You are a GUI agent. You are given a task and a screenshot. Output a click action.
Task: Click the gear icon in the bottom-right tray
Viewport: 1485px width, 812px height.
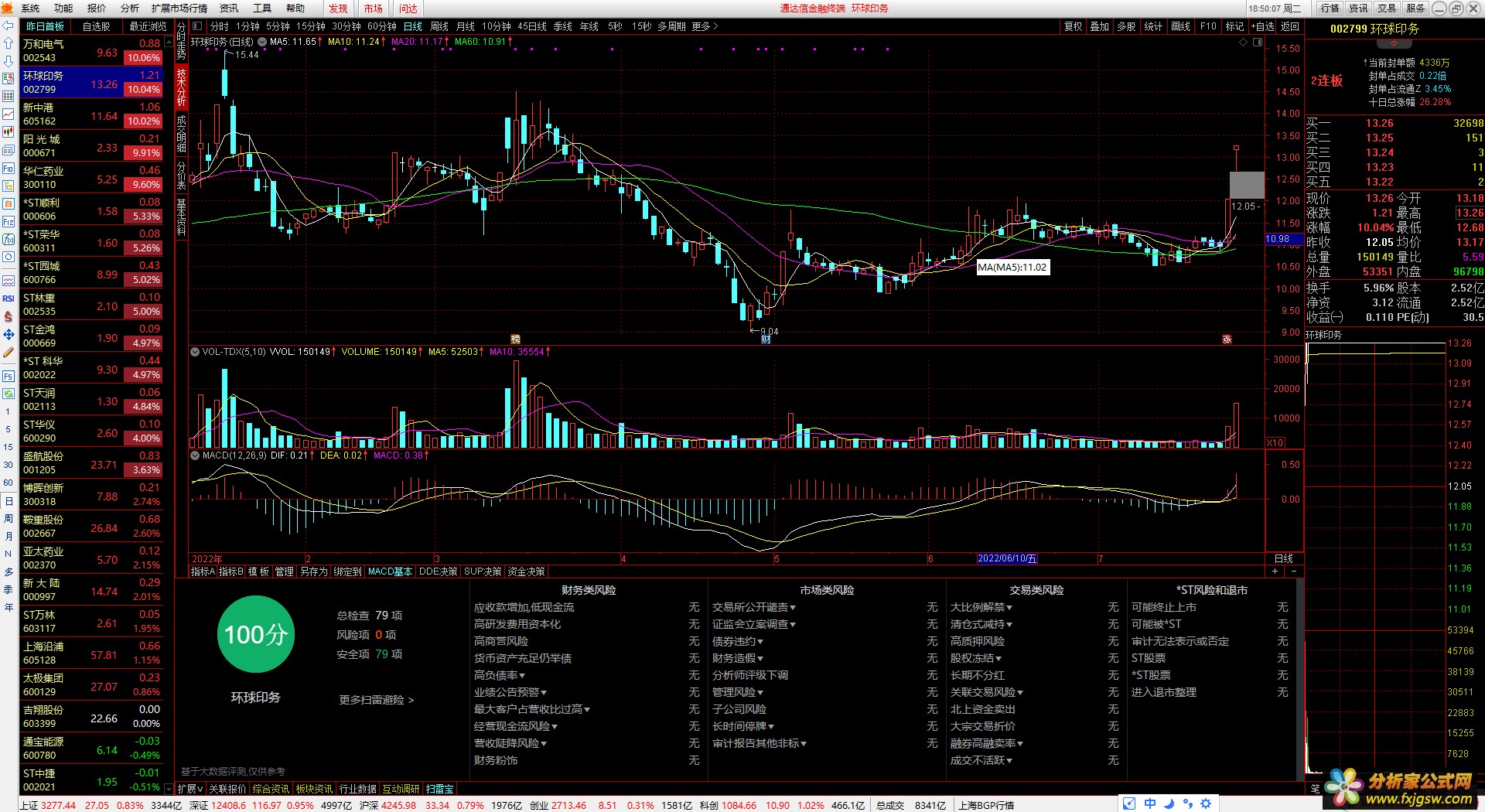(1206, 803)
